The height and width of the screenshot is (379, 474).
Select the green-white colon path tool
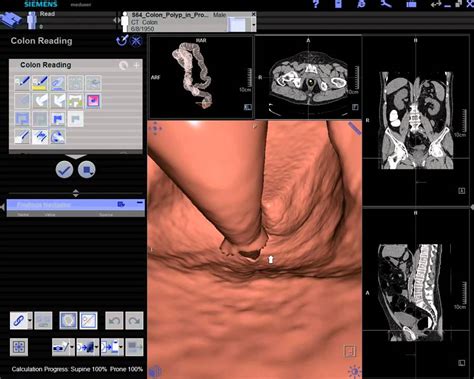point(76,101)
